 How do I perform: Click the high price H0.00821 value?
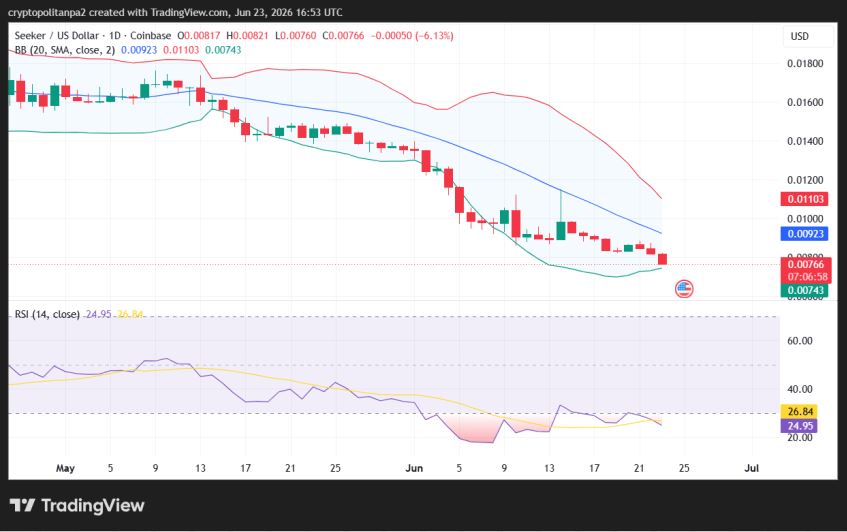[x=247, y=36]
